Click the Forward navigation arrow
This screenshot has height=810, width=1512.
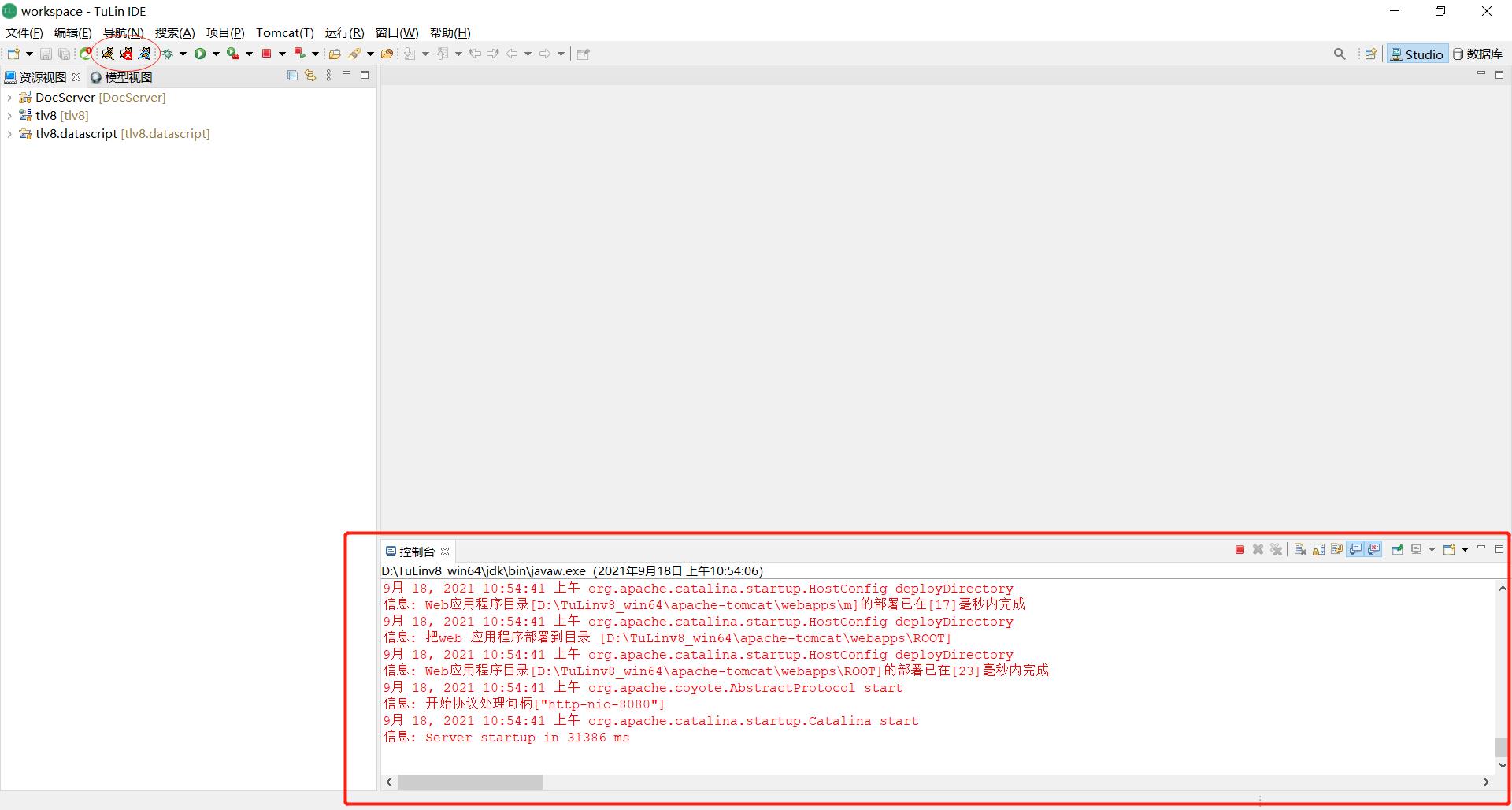[x=545, y=54]
